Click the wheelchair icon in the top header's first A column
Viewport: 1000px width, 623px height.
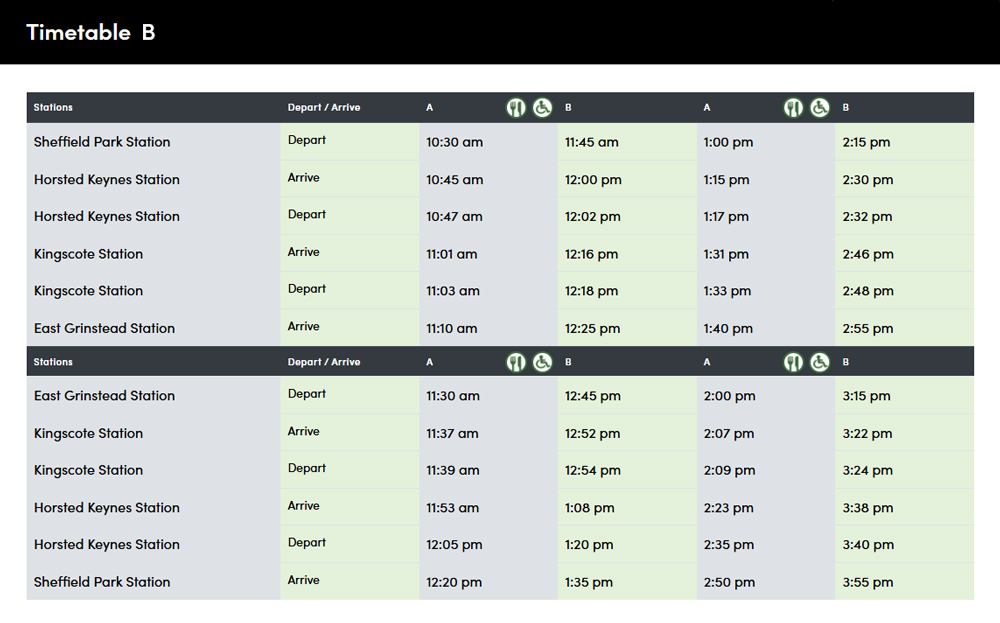(x=542, y=108)
